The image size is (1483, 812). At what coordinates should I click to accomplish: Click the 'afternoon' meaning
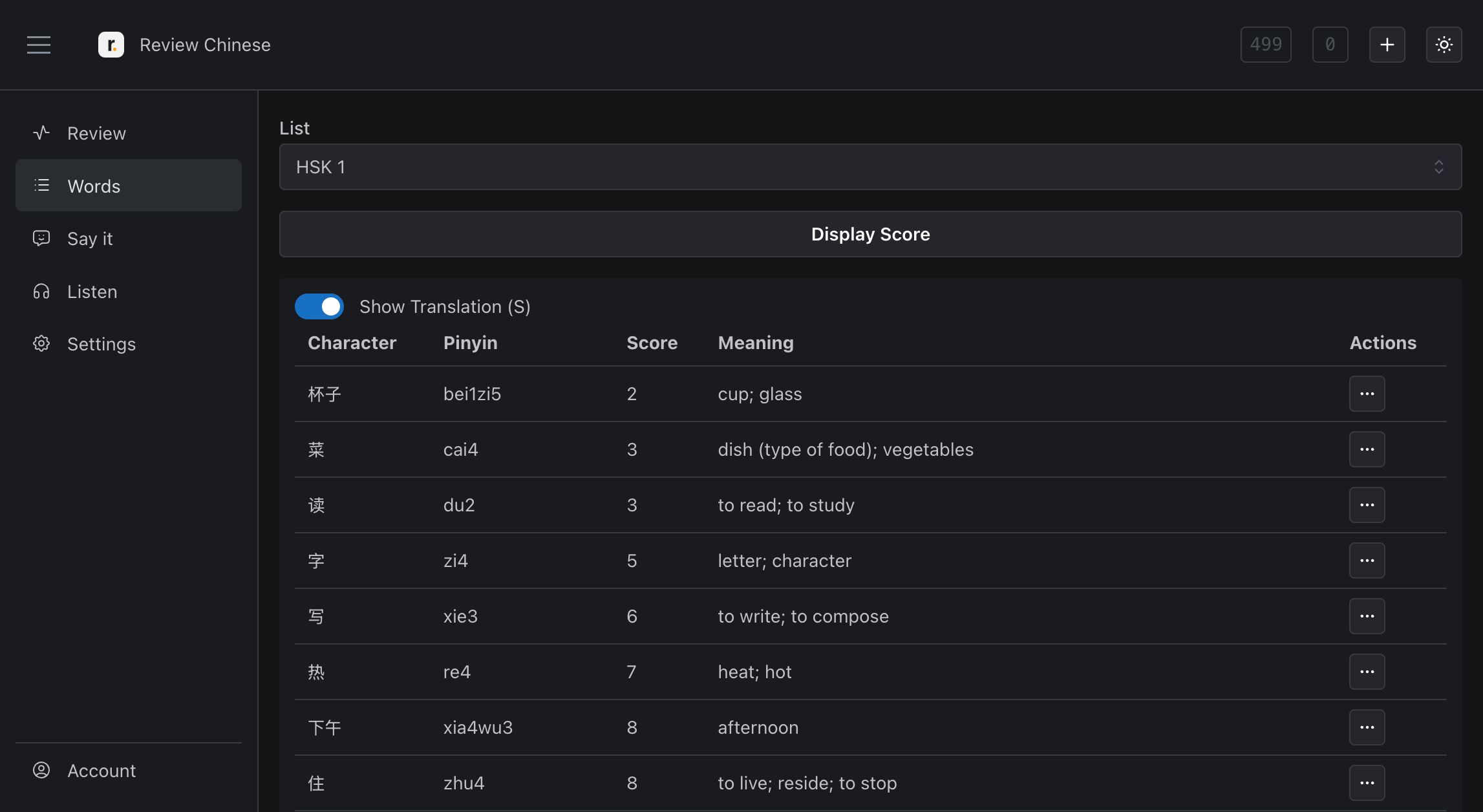tap(758, 727)
